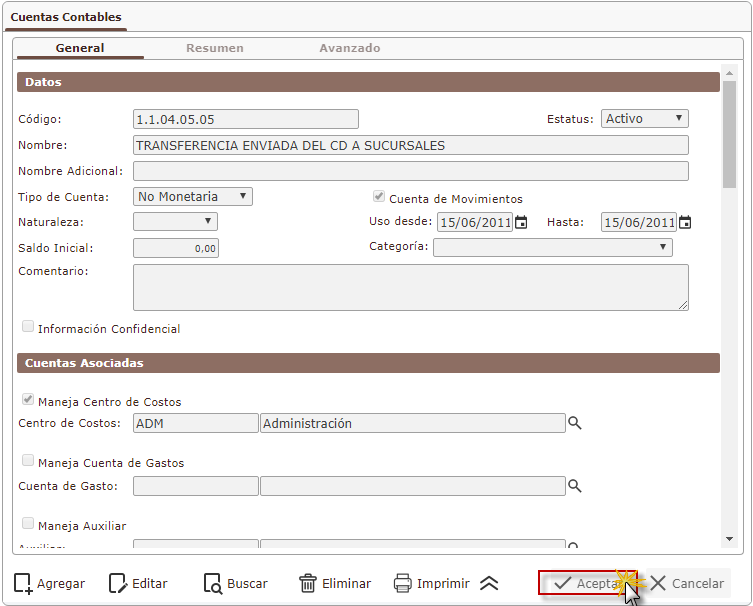Click the scrollbar up arrow

[729, 73]
